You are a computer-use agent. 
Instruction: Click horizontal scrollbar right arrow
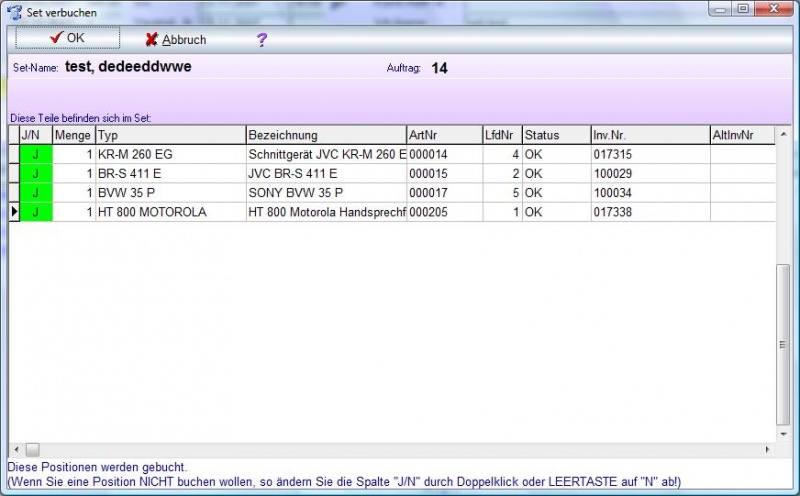point(768,450)
